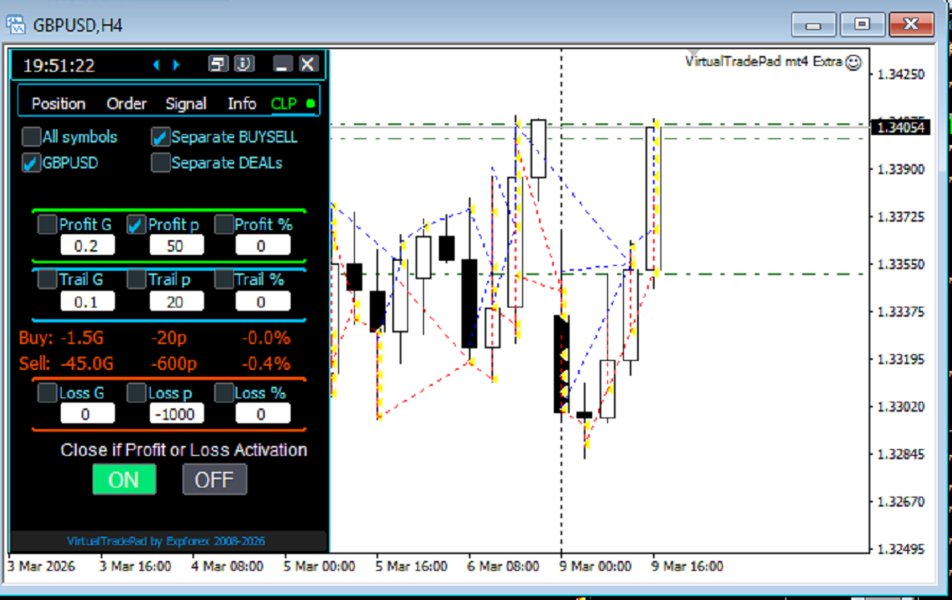Minimize the VirtualTradePad panel

pyautogui.click(x=282, y=63)
